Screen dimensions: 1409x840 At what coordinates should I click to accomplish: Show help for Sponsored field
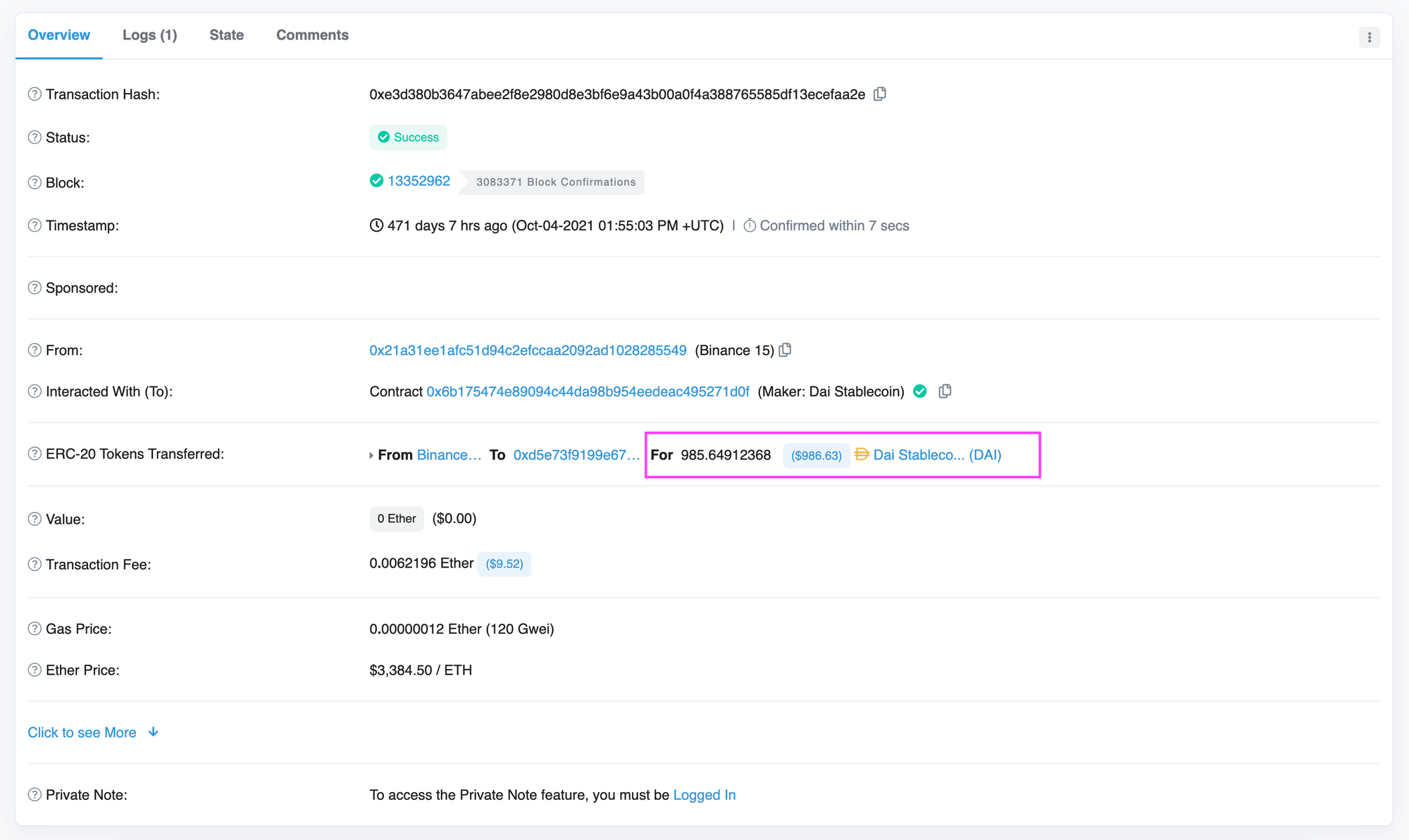[35, 287]
